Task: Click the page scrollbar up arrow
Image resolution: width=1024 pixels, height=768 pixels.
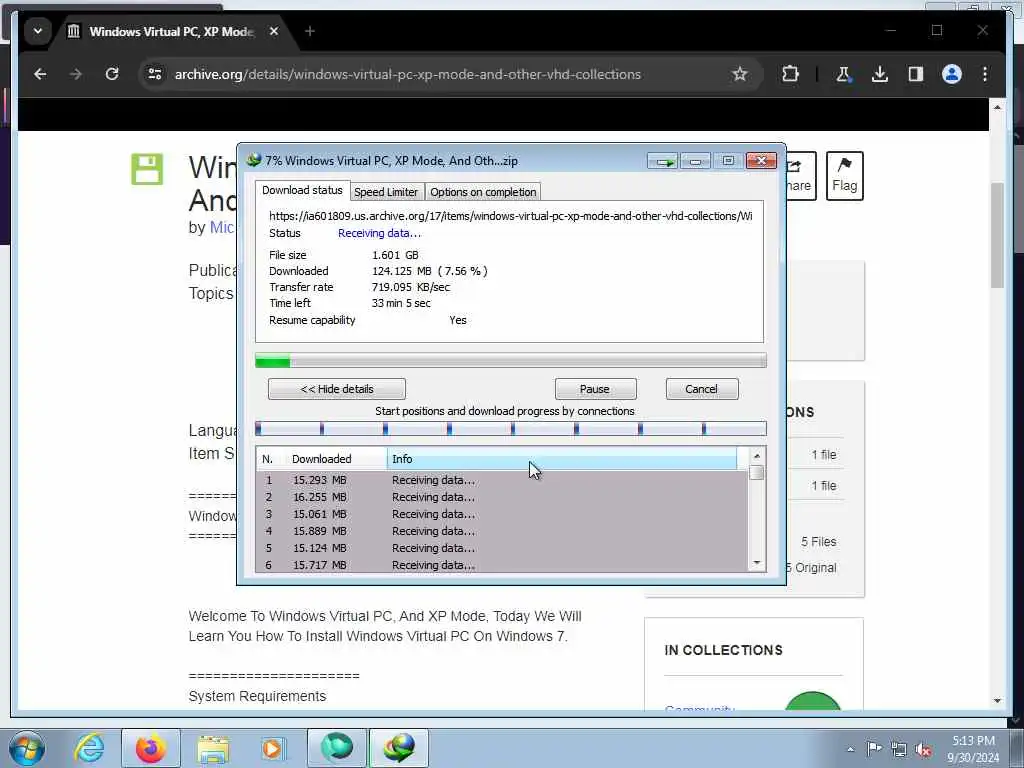Action: 997,107
